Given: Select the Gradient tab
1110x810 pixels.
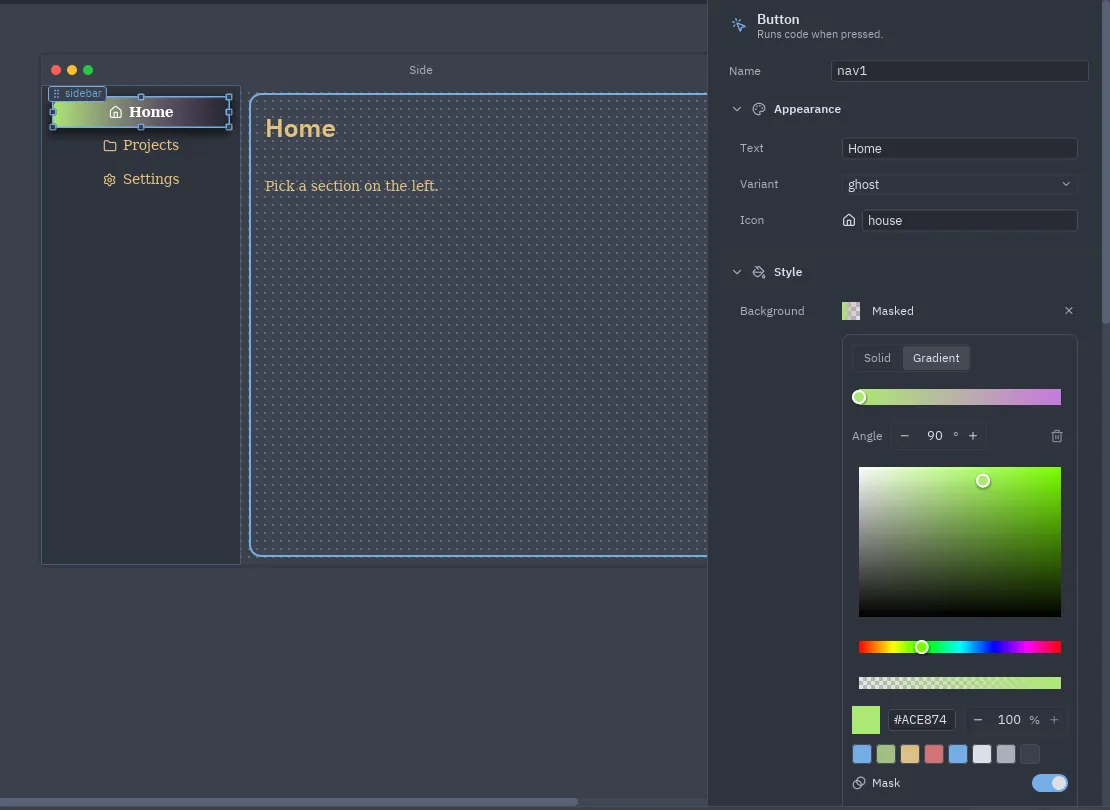Looking at the screenshot, I should pos(936,358).
